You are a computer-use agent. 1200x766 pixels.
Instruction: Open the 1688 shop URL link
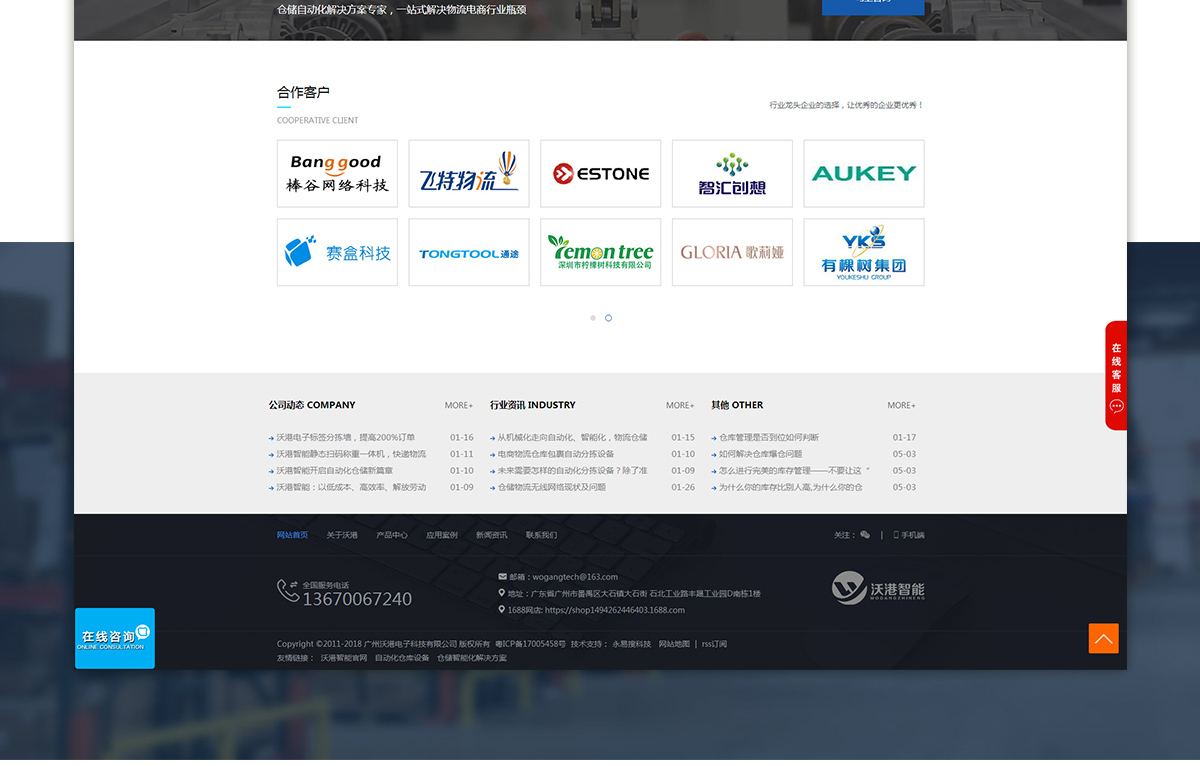615,610
